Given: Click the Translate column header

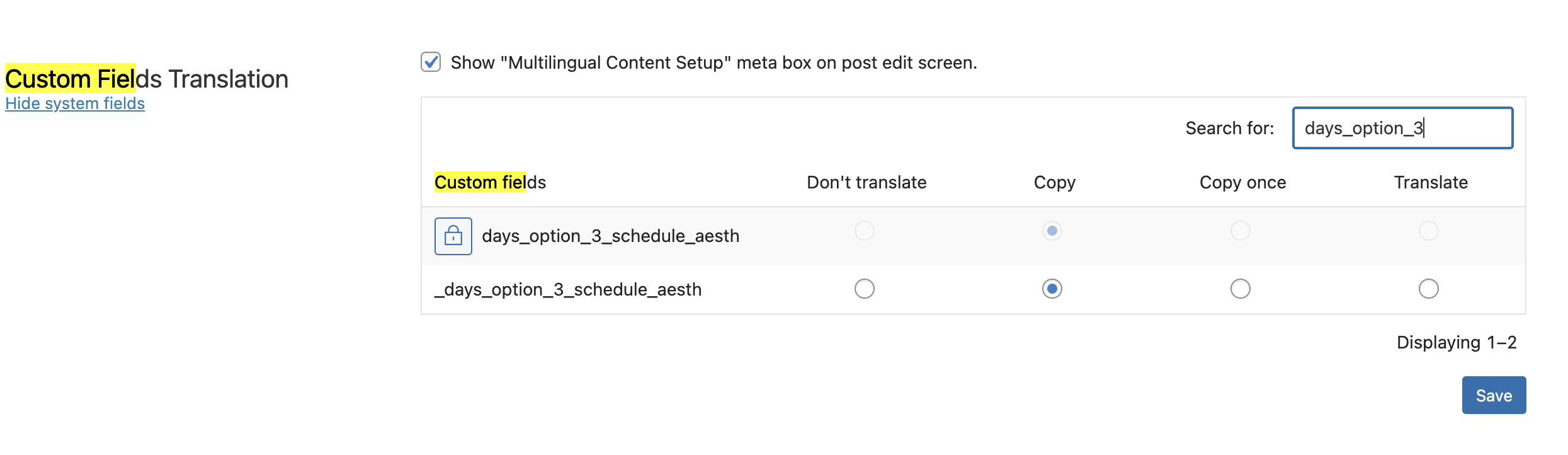Looking at the screenshot, I should coord(1431,182).
